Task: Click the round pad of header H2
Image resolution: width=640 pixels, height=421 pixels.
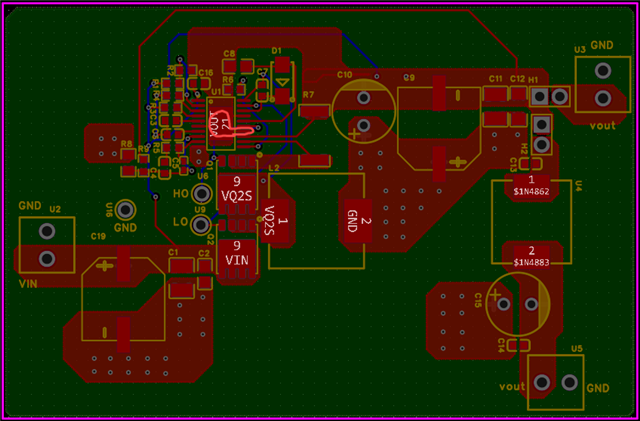Action: (542, 144)
